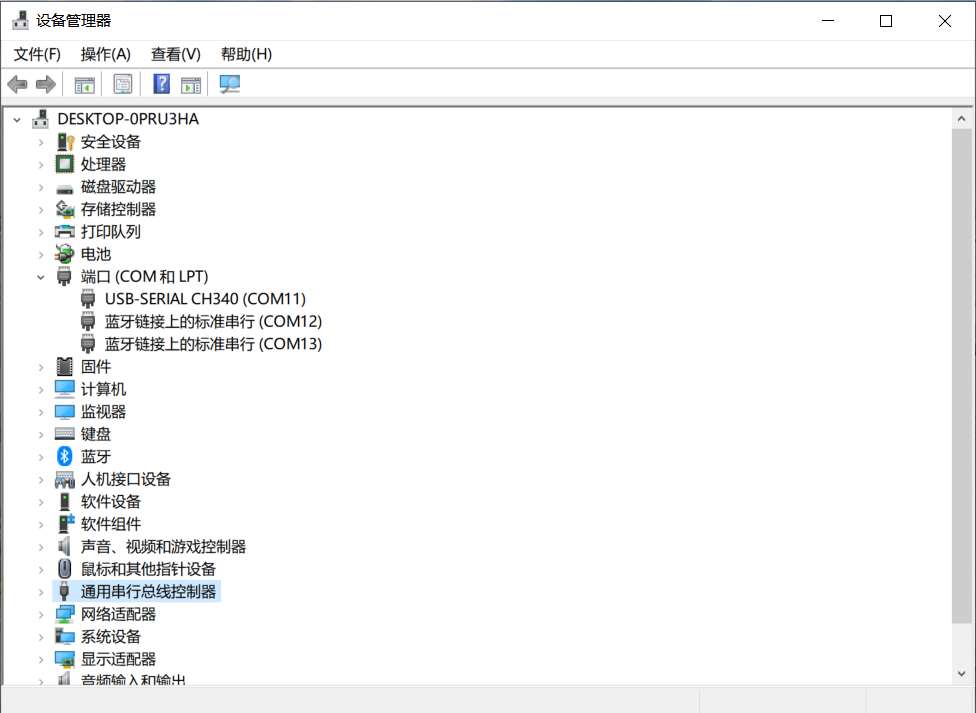Open the 查看(V) menu

[x=175, y=54]
